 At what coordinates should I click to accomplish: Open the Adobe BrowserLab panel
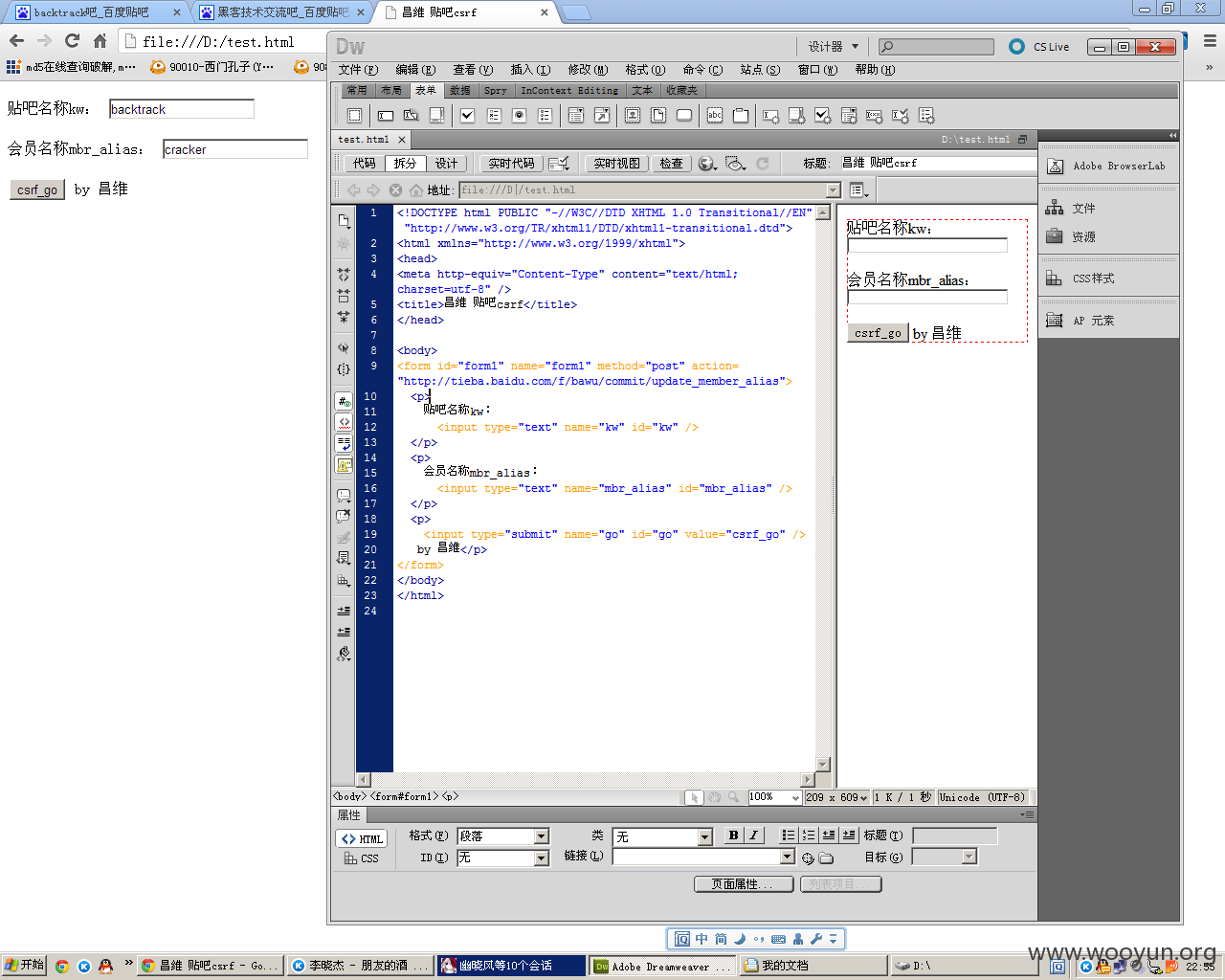click(x=1108, y=166)
